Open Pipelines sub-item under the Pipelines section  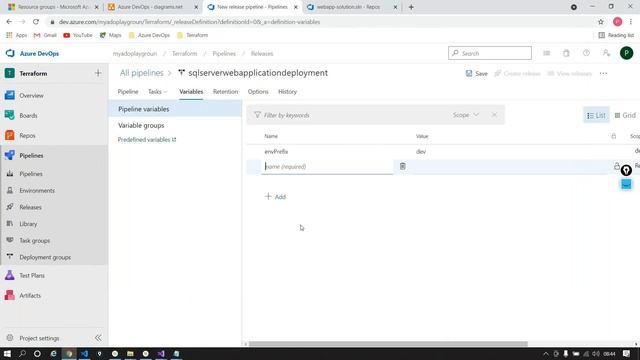[31, 174]
